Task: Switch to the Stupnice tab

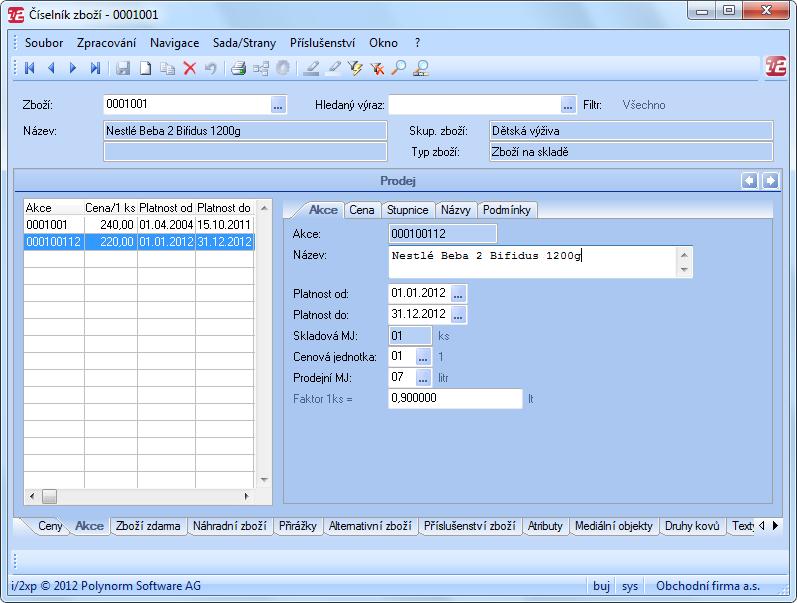Action: click(408, 210)
